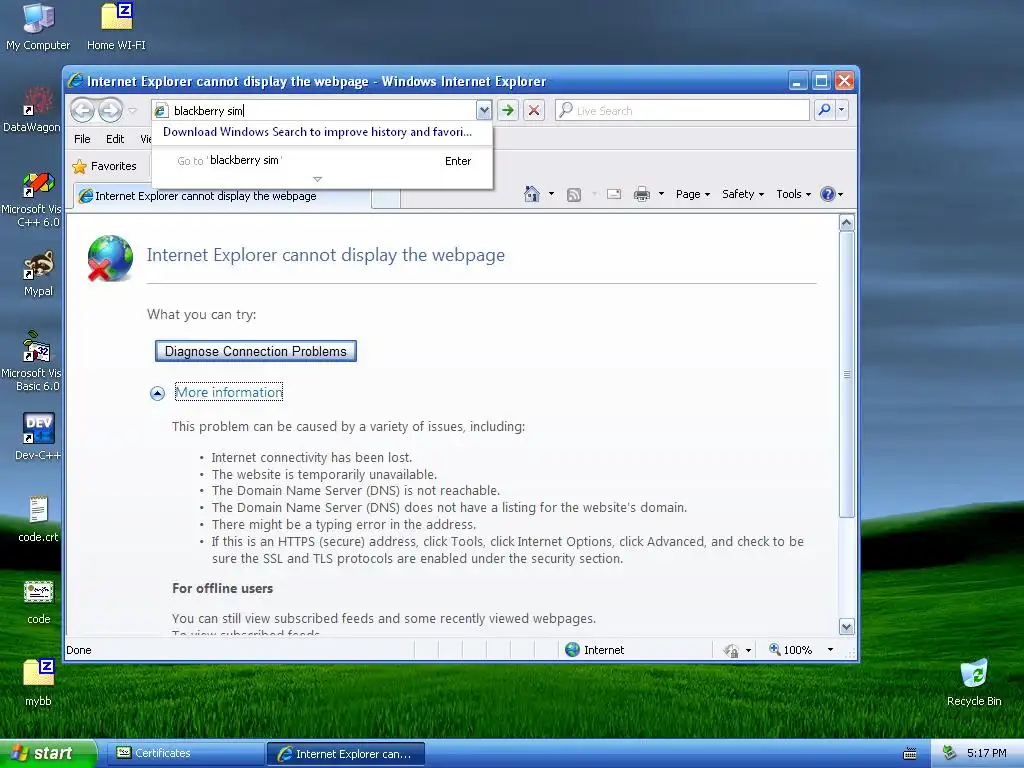Open a new blank tab
1024x768 pixels.
(x=386, y=198)
